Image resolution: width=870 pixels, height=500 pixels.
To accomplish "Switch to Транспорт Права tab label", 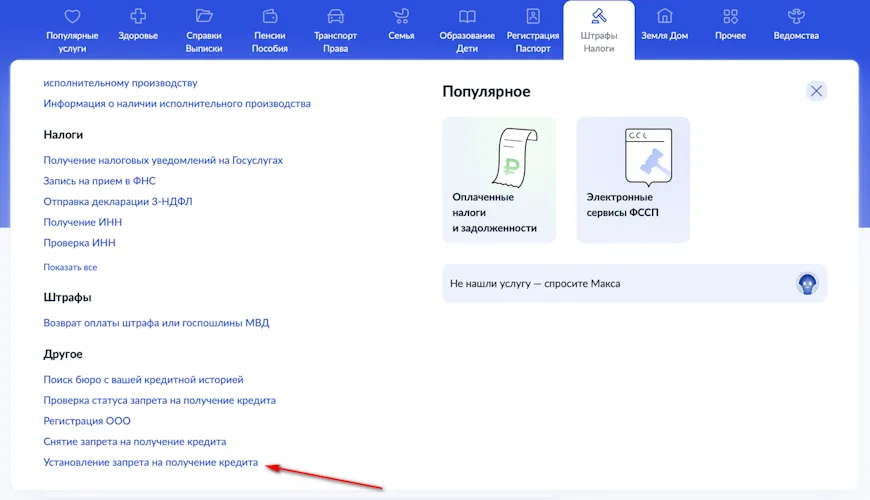I will click(335, 42).
